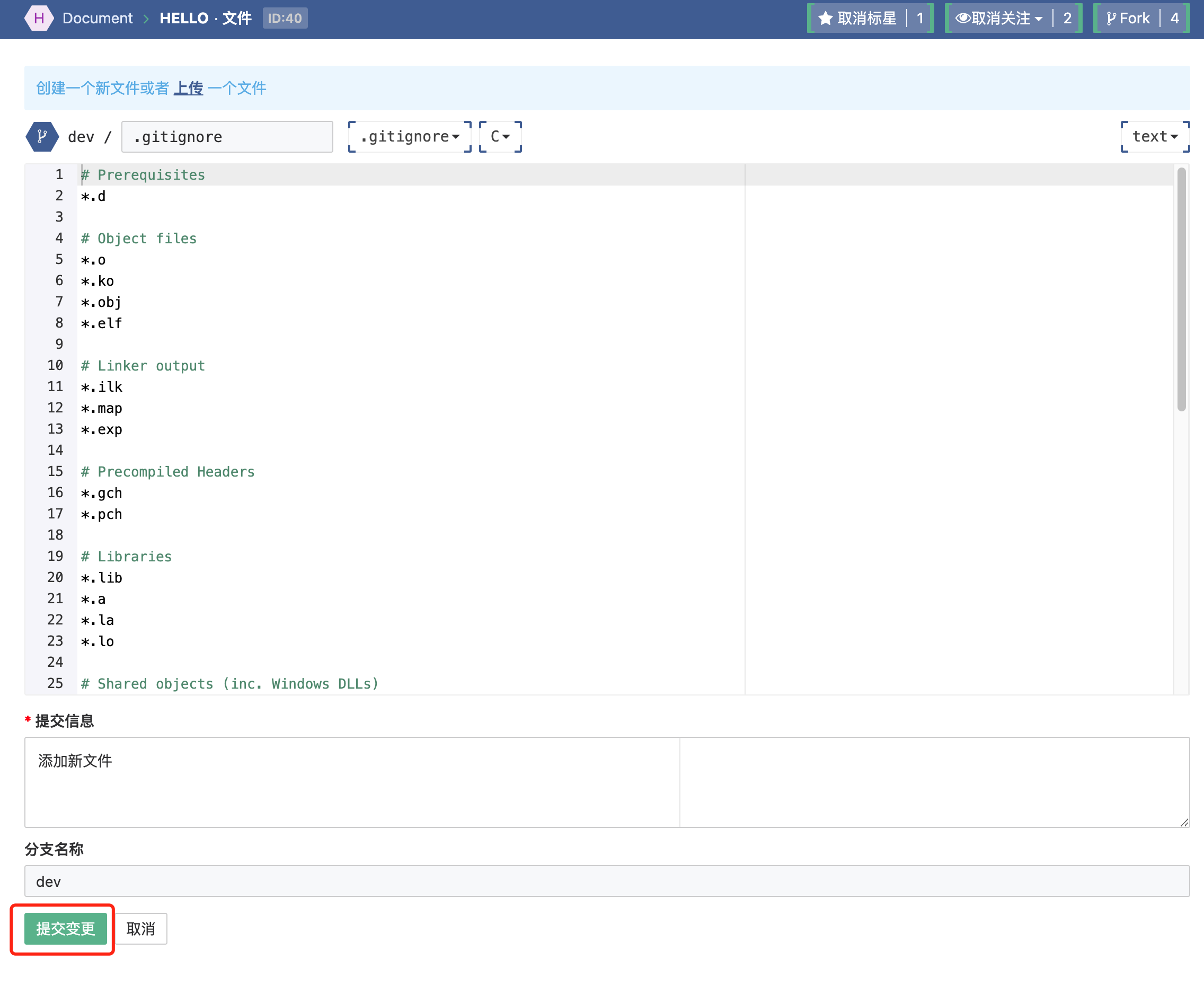
Task: Click the fork count number 4
Action: (x=1174, y=19)
